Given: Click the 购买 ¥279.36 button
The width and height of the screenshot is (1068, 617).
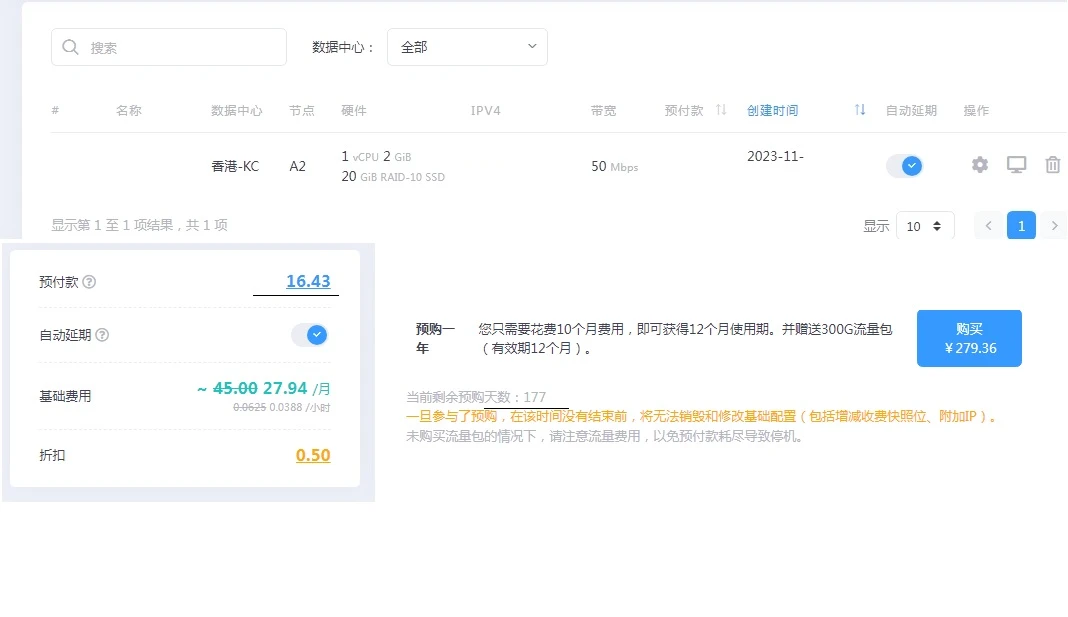Looking at the screenshot, I should click(969, 338).
